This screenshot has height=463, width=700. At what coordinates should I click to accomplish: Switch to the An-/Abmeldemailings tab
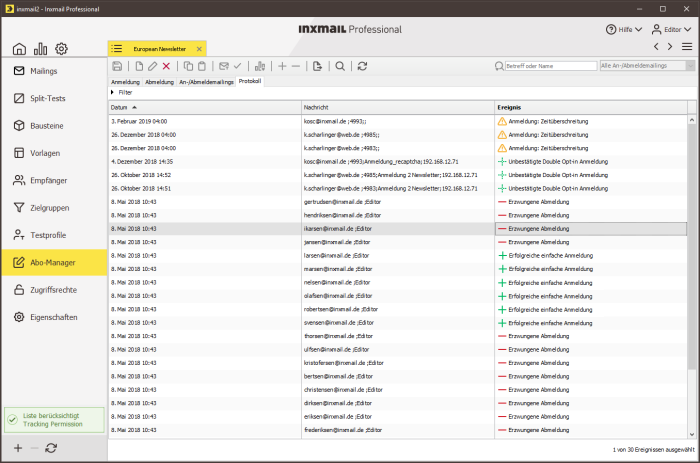(x=206, y=82)
